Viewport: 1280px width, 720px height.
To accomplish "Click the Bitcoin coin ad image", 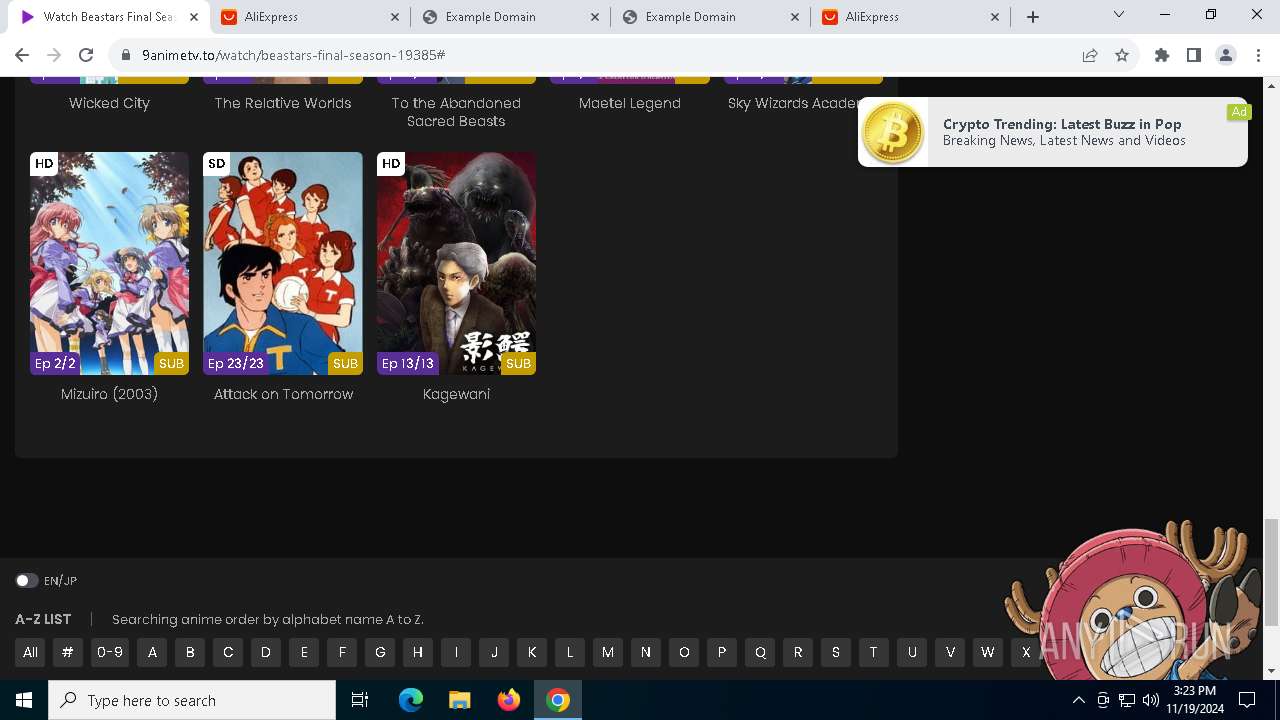I will [893, 132].
